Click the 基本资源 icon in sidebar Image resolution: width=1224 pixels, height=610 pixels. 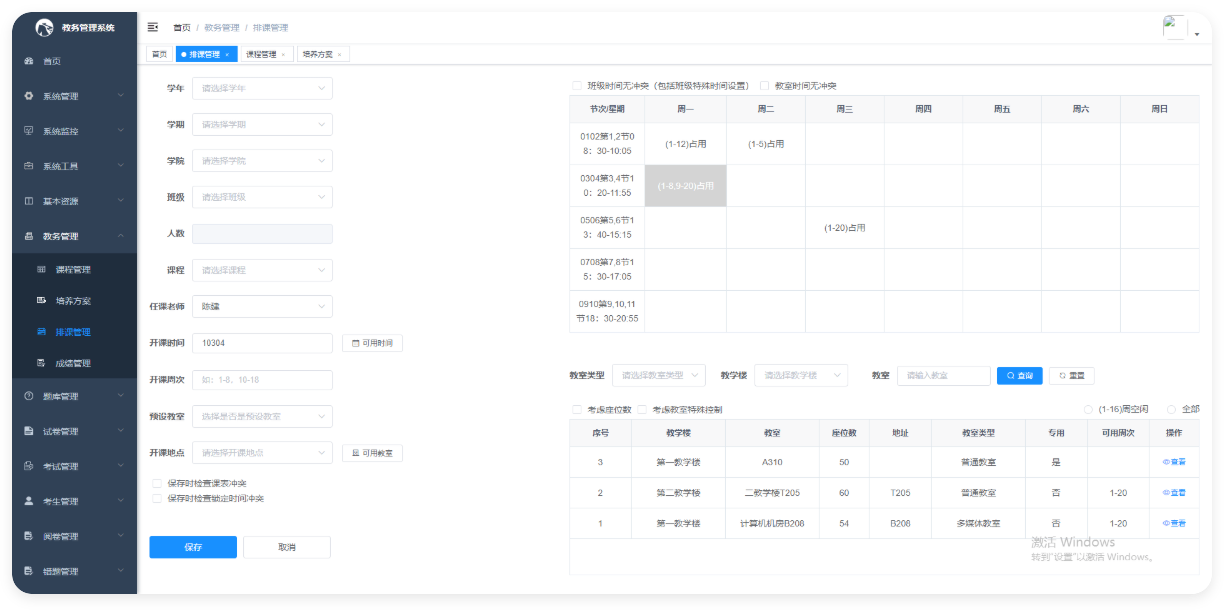point(28,201)
